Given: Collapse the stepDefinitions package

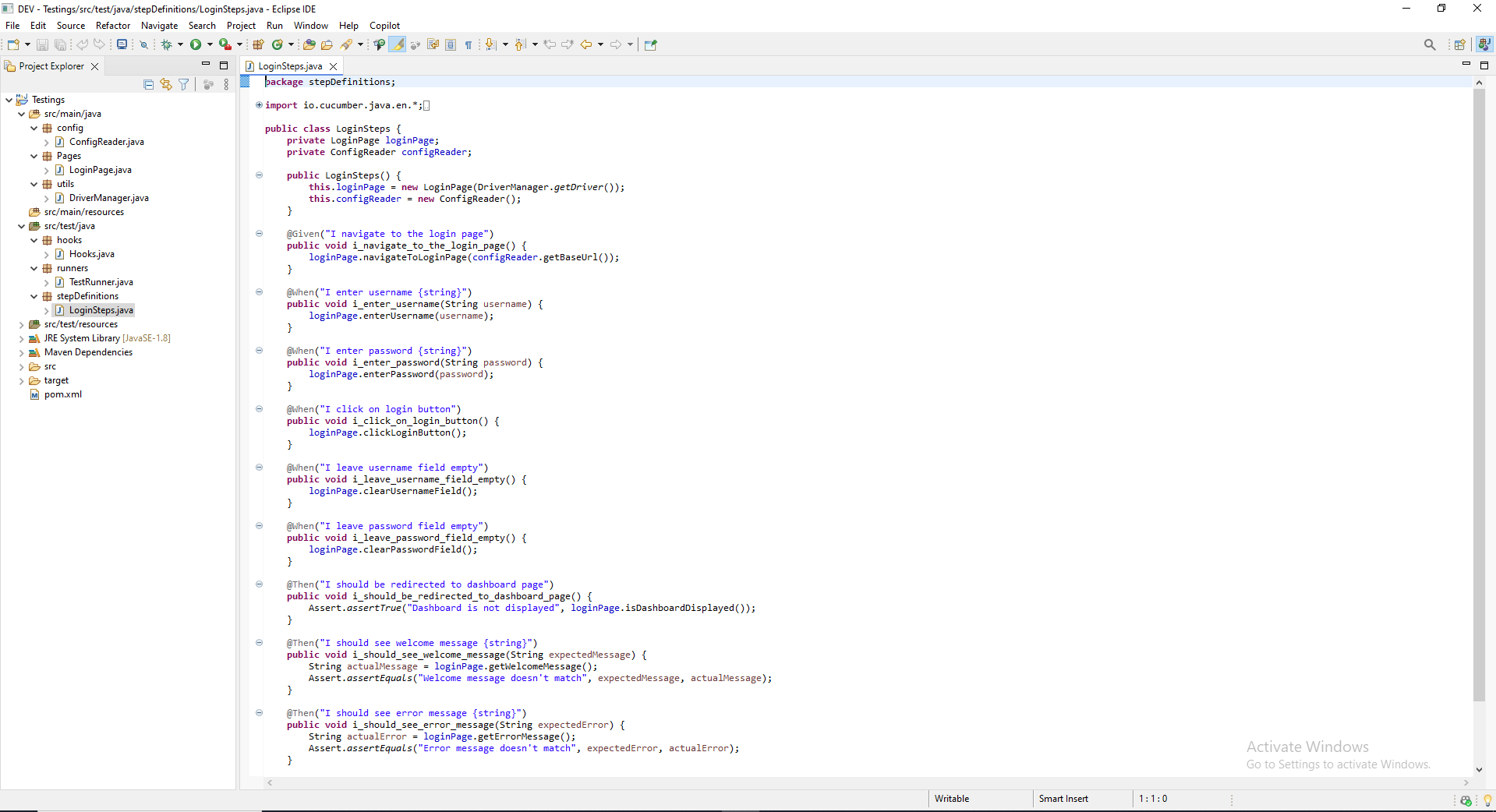Looking at the screenshot, I should [34, 296].
